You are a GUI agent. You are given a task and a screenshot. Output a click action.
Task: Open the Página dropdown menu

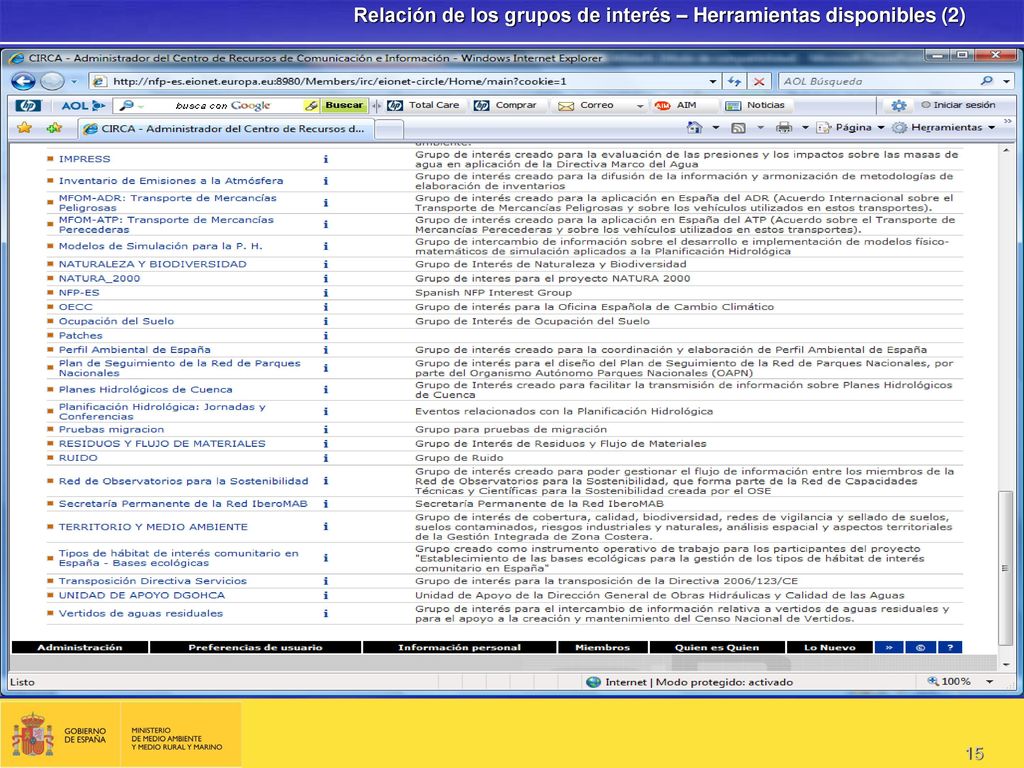pyautogui.click(x=850, y=127)
